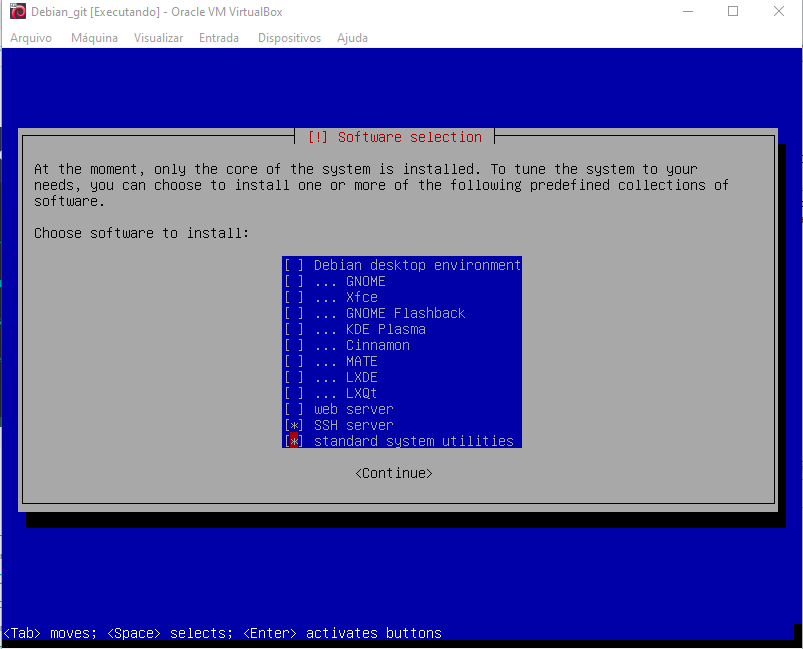Toggle the LXQt checkbox
803x649 pixels.
[294, 393]
